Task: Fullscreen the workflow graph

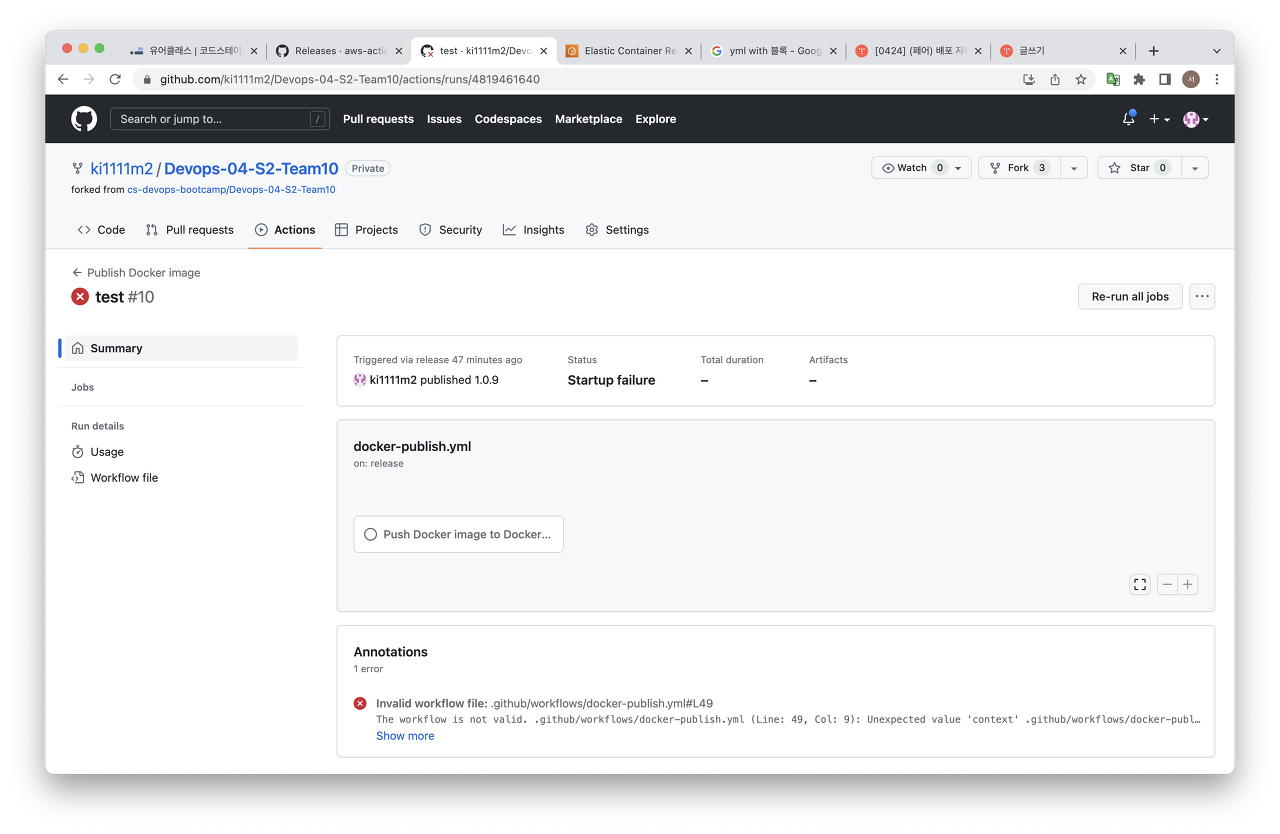Action: pos(1140,585)
